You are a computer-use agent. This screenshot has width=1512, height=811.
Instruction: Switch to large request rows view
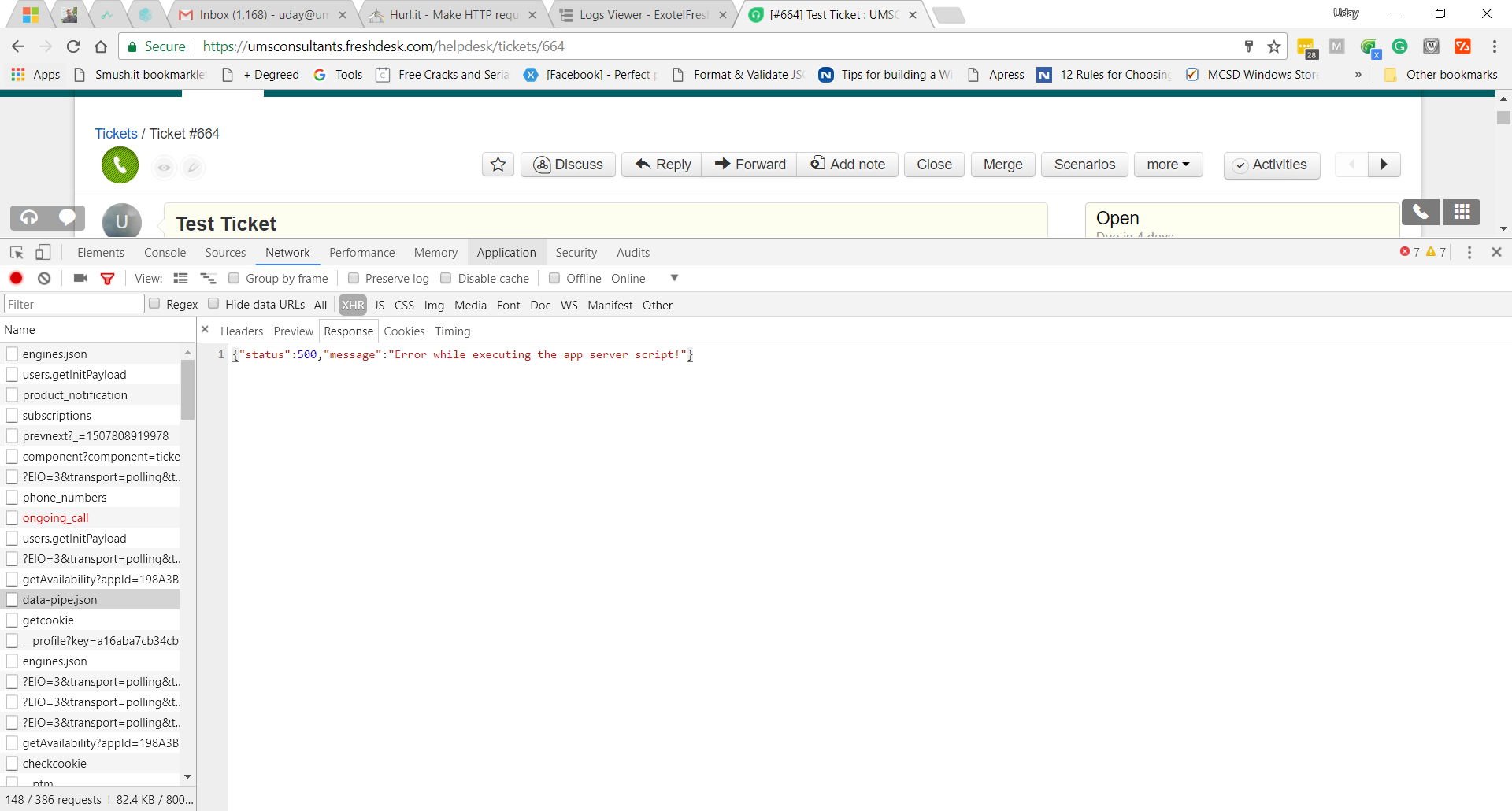point(180,278)
